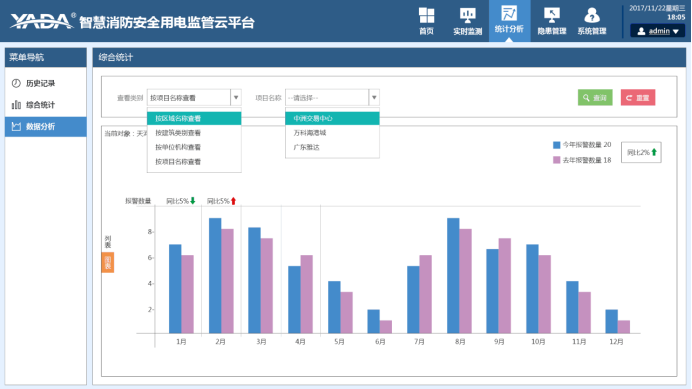Click the 综合统计 bar chart icon

[16, 105]
